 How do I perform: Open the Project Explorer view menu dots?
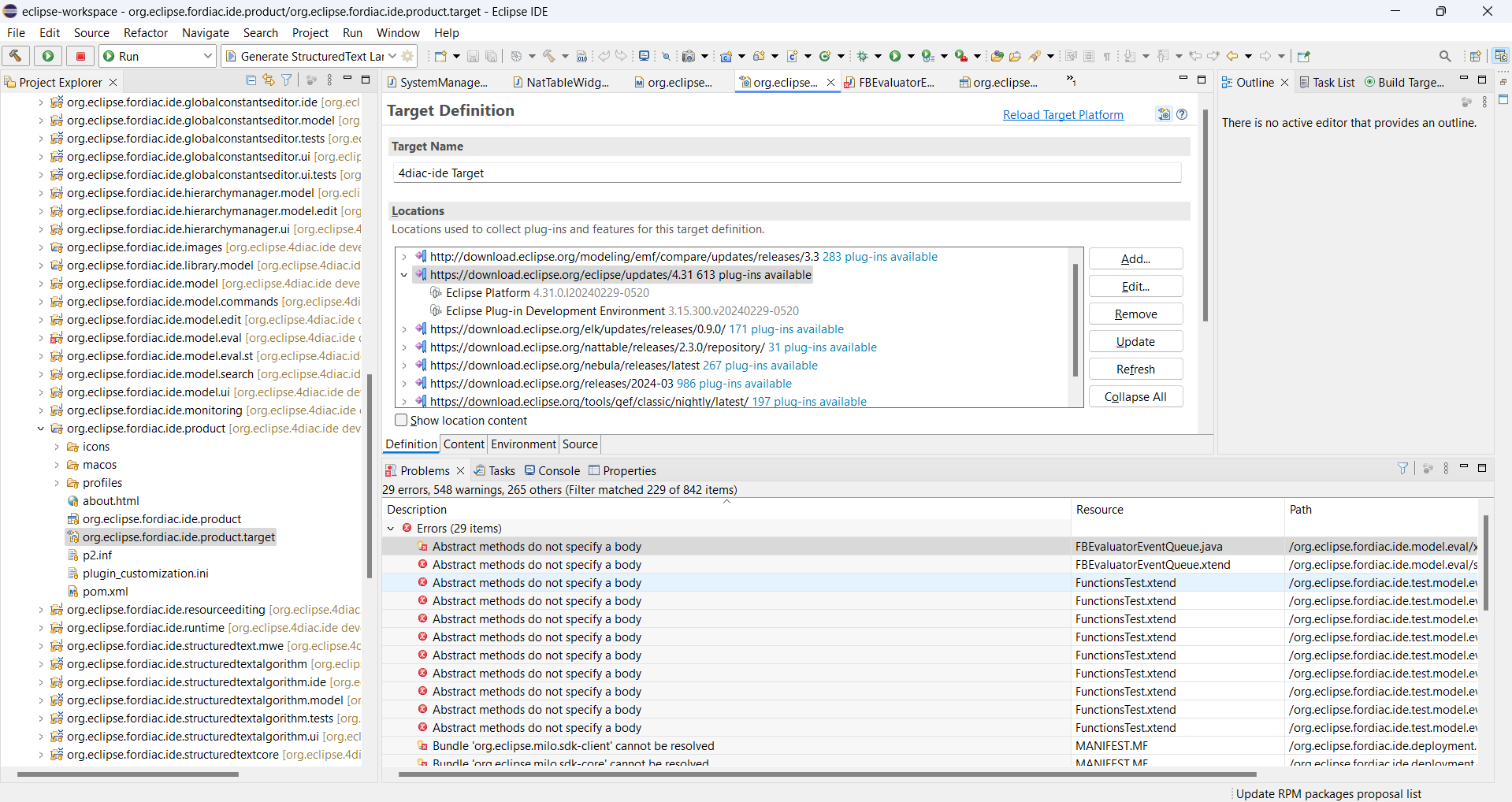tap(329, 80)
